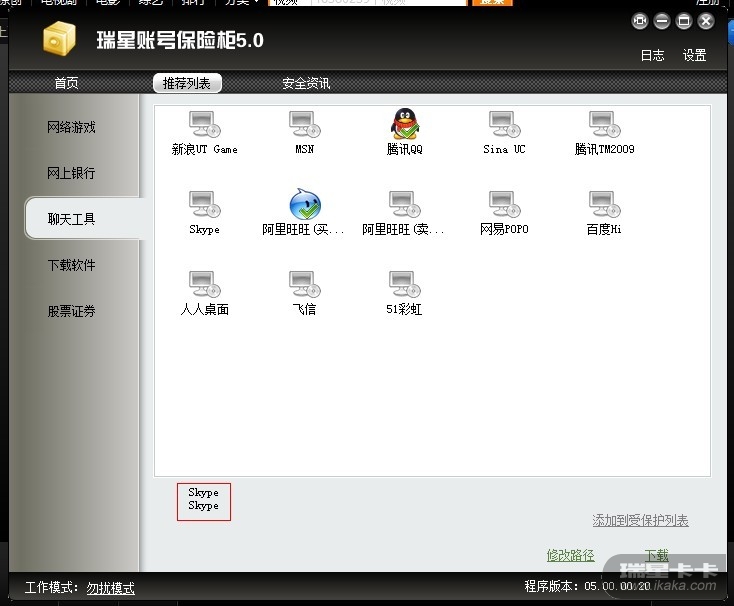Select the blue 阿里旺旺 (买家) icon

coord(305,204)
